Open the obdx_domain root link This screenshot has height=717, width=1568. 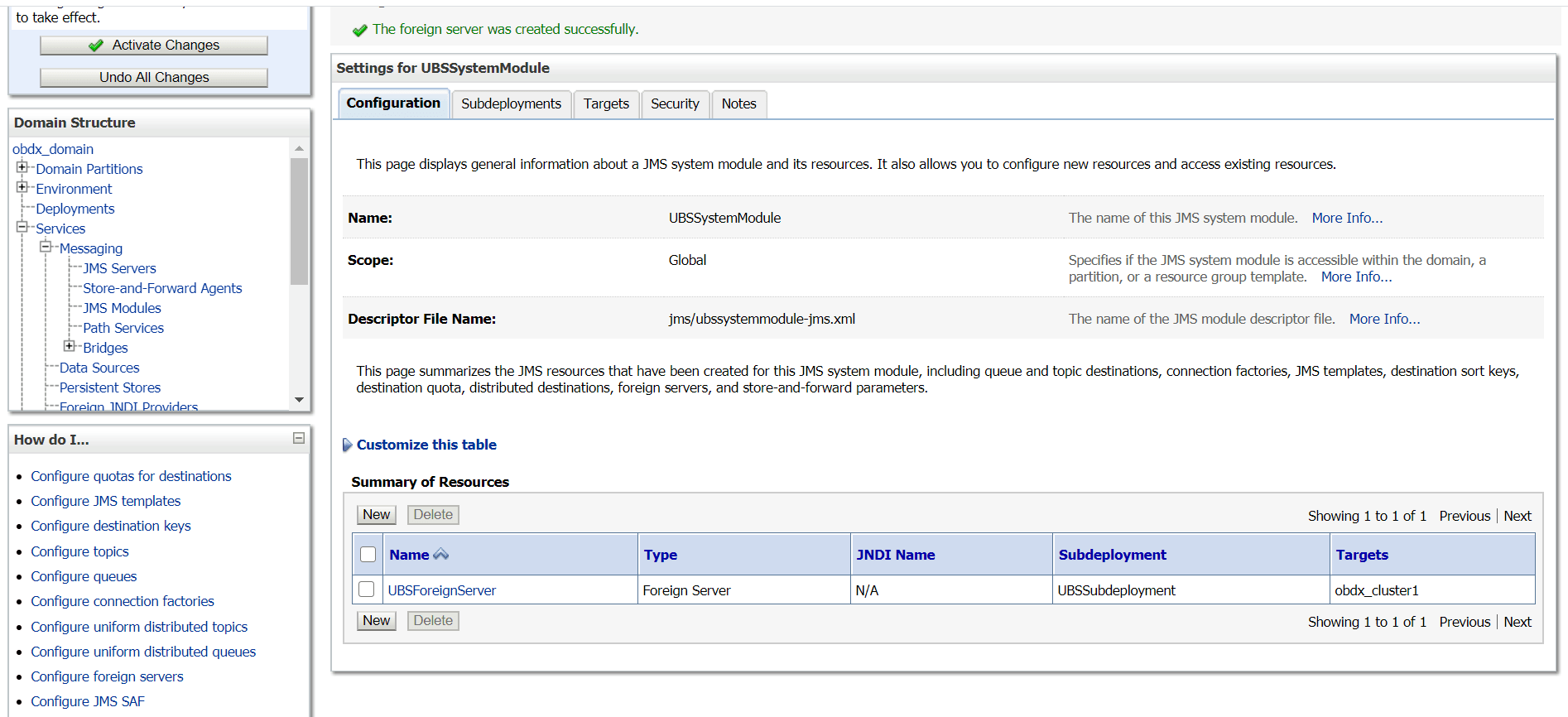click(x=53, y=149)
